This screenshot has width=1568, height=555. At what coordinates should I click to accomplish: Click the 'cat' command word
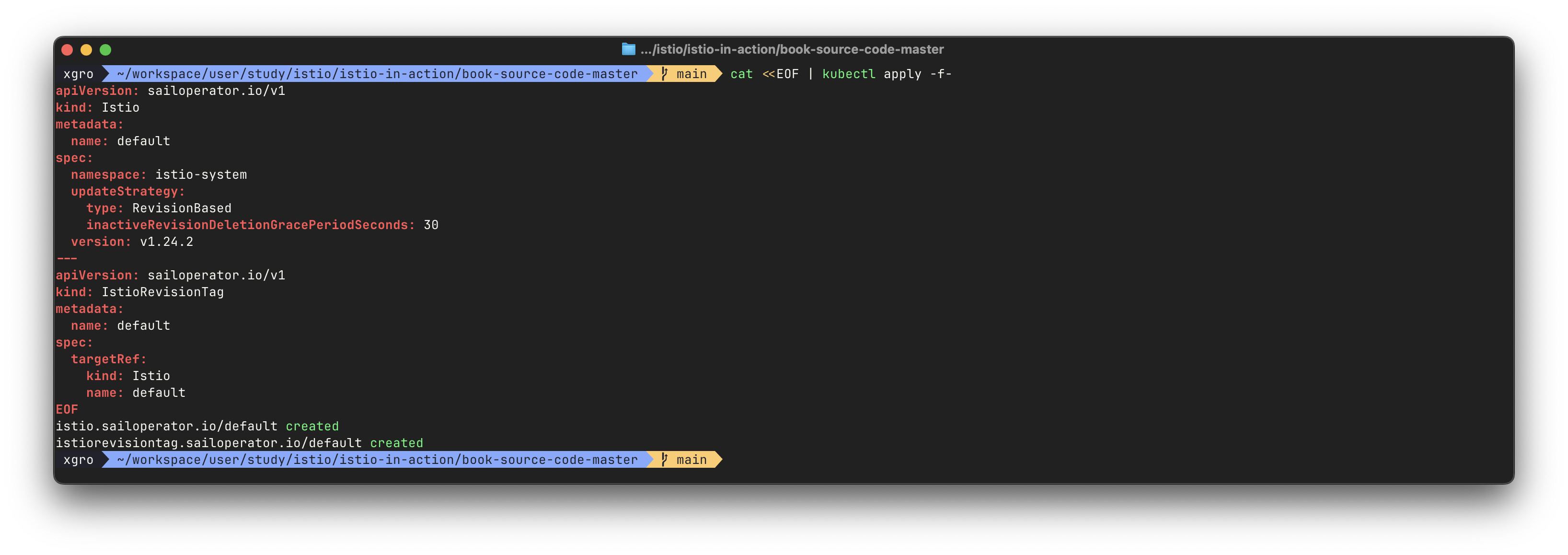click(x=741, y=74)
